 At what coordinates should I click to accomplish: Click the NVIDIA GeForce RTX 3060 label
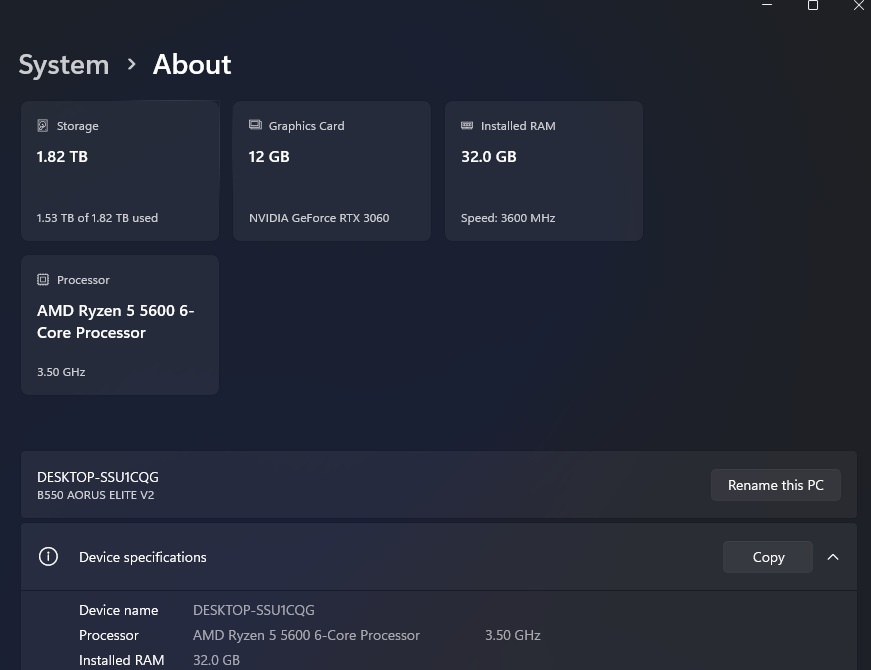pyautogui.click(x=318, y=217)
